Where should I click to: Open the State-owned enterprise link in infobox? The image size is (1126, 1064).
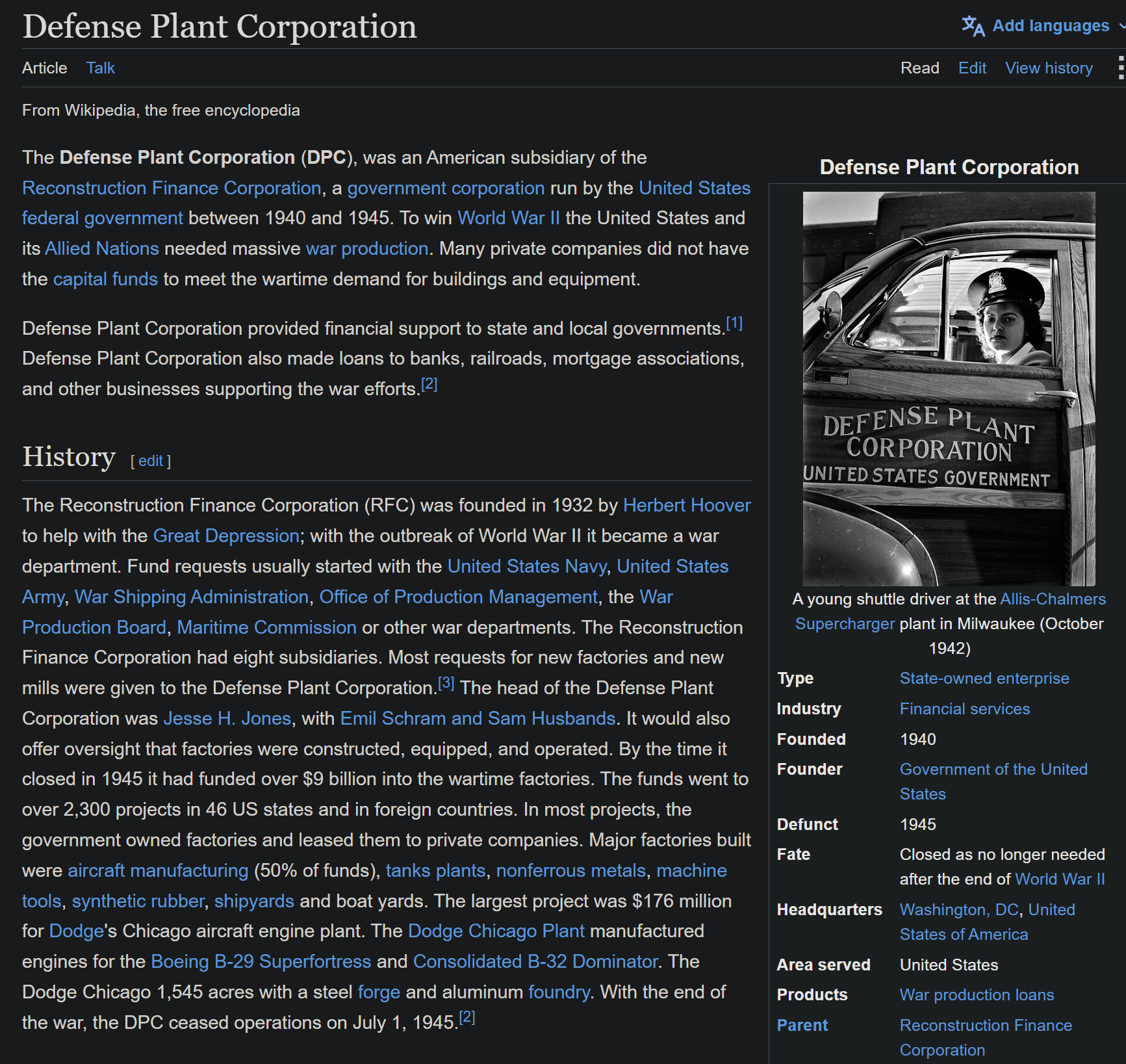(x=984, y=678)
